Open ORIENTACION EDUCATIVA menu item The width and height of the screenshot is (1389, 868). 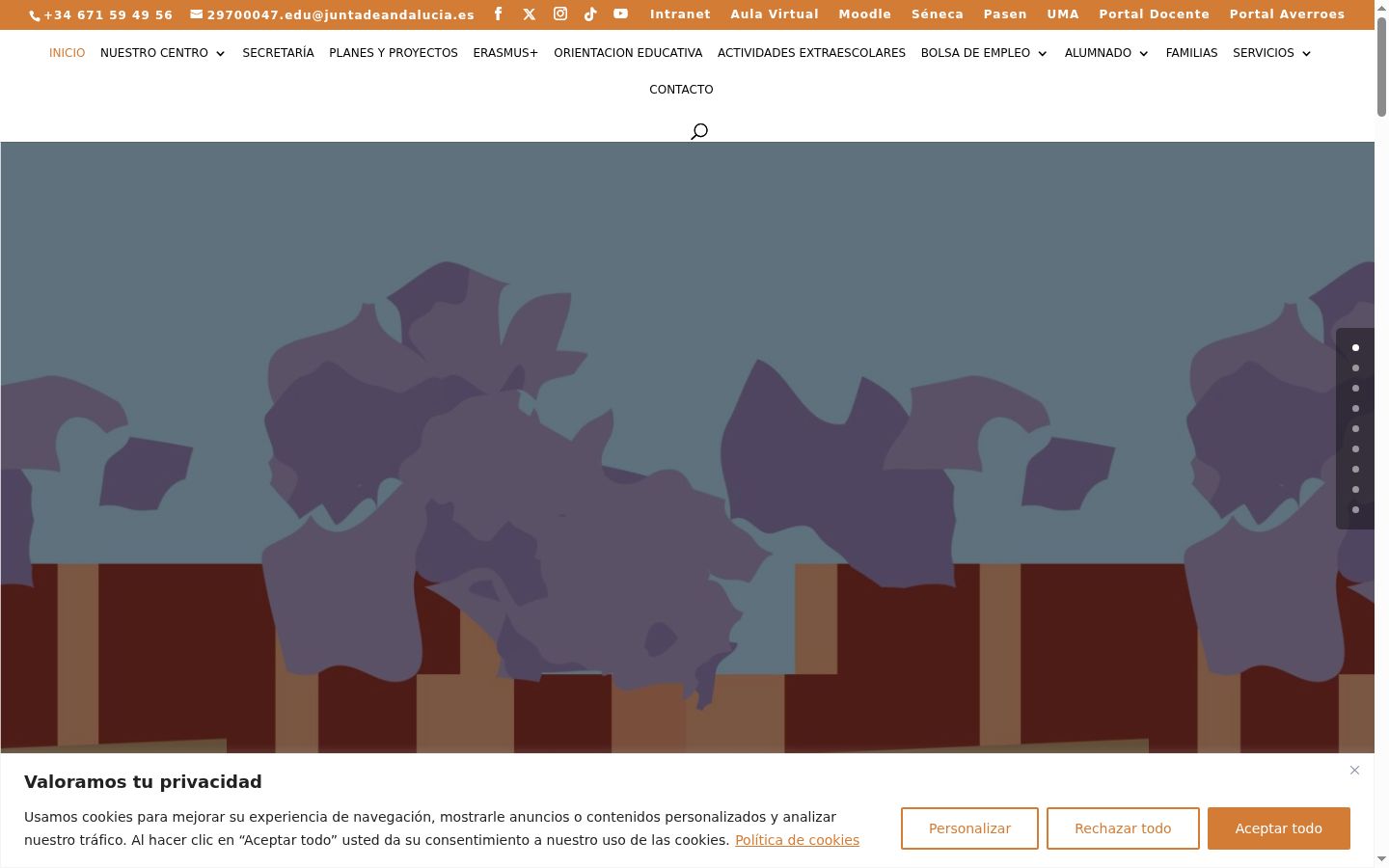pos(628,53)
